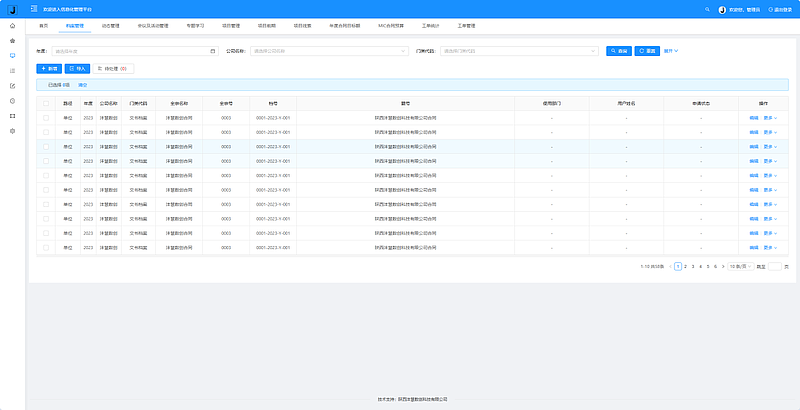Open the settings gear icon in sidebar
Screen dimensions: 800x410
coord(12,131)
